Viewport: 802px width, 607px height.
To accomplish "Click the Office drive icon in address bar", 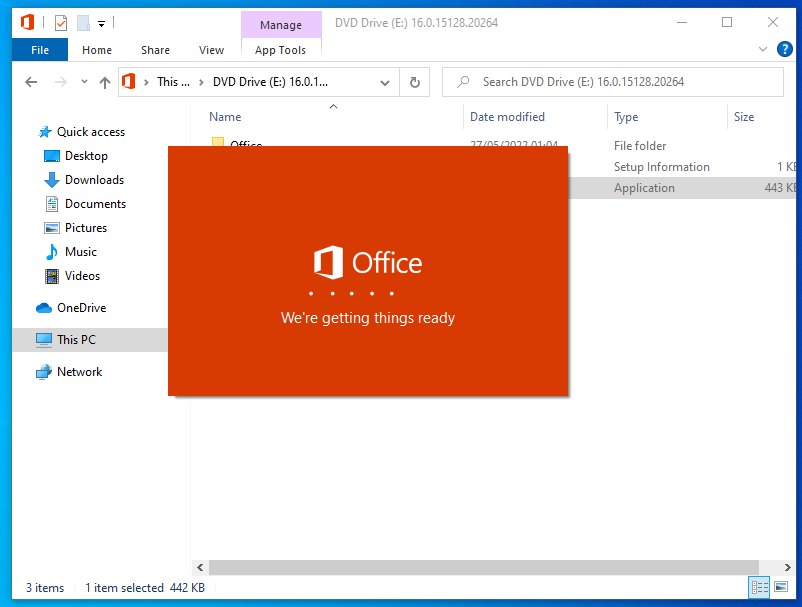I will coord(129,81).
